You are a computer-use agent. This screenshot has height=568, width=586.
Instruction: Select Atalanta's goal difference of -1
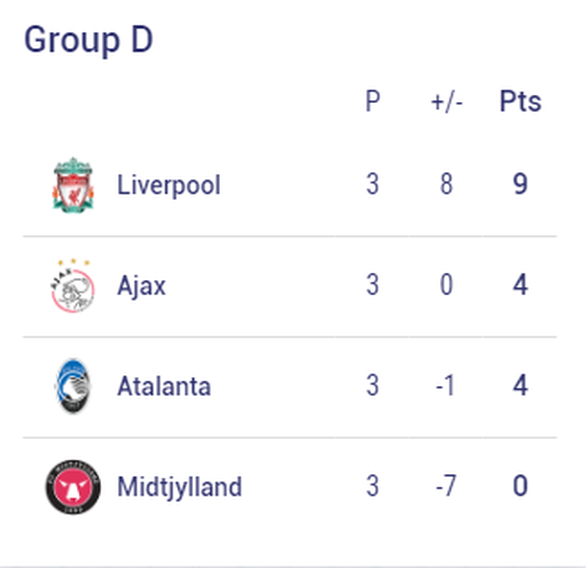tap(445, 385)
